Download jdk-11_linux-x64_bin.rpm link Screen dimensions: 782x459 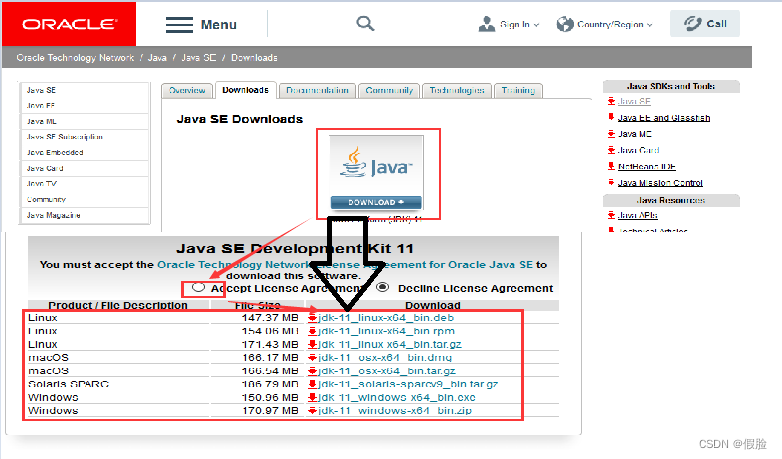tap(387, 331)
